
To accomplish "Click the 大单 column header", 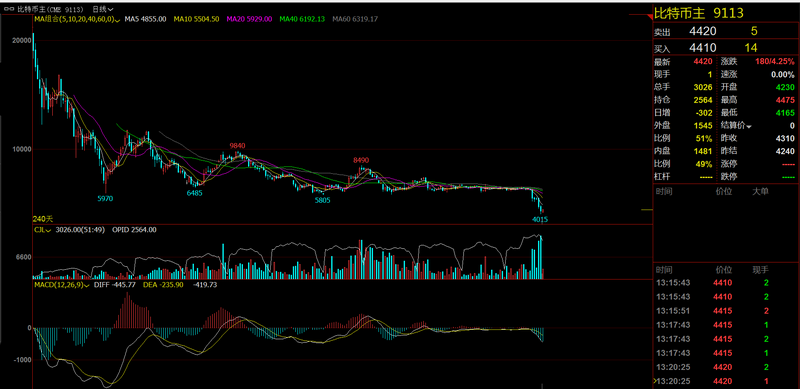I will click(x=761, y=191).
